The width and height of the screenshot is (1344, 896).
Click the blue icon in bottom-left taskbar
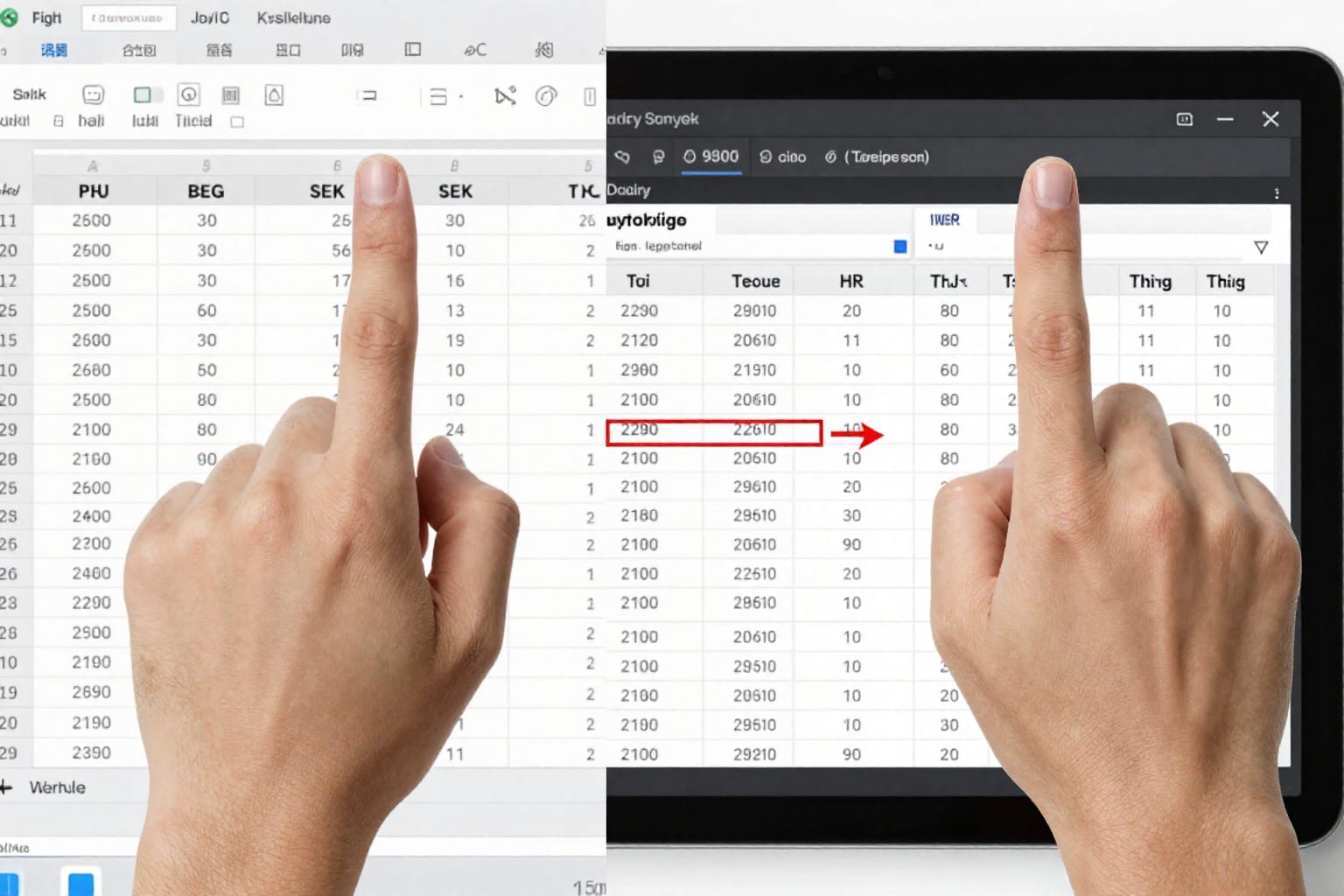(80, 883)
